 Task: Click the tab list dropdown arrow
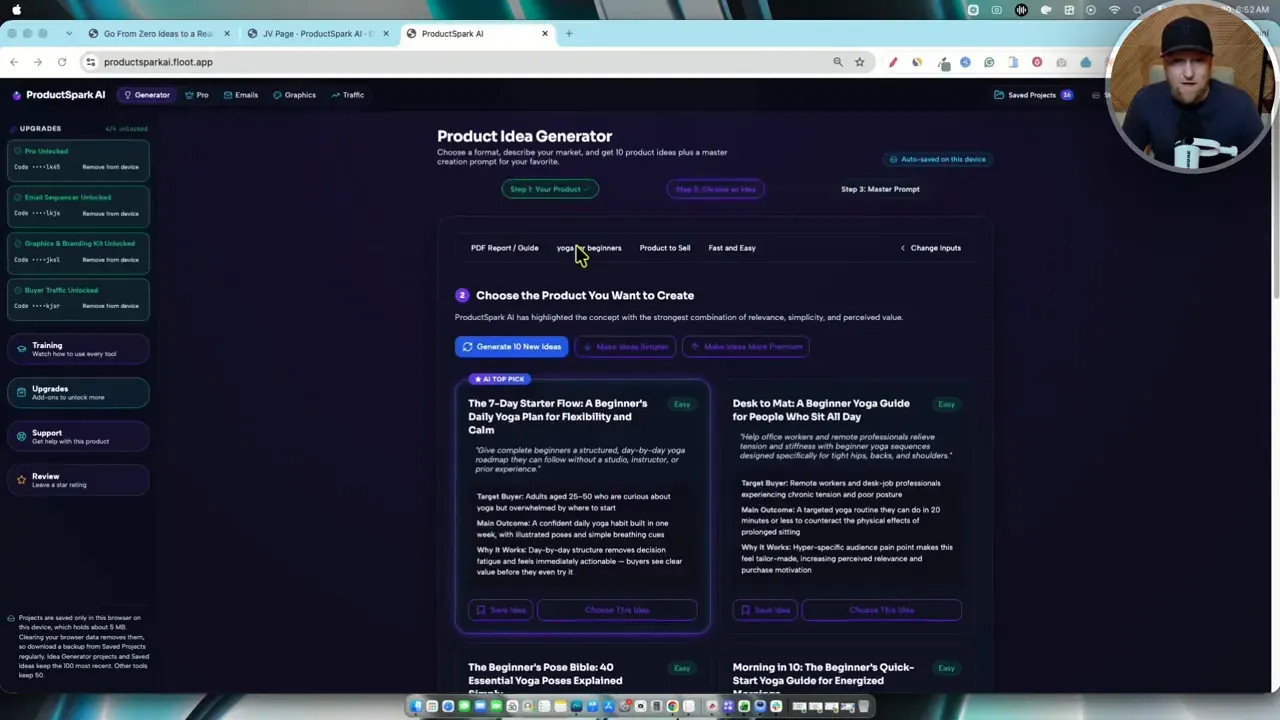(x=68, y=34)
